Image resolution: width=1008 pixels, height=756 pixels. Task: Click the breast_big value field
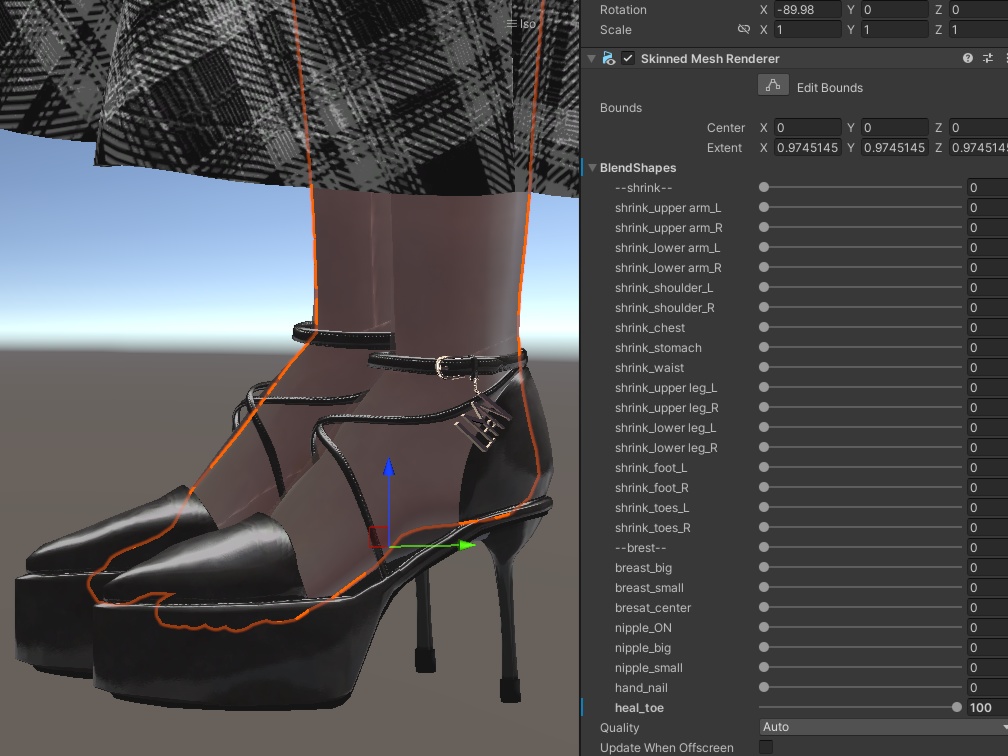pos(985,567)
